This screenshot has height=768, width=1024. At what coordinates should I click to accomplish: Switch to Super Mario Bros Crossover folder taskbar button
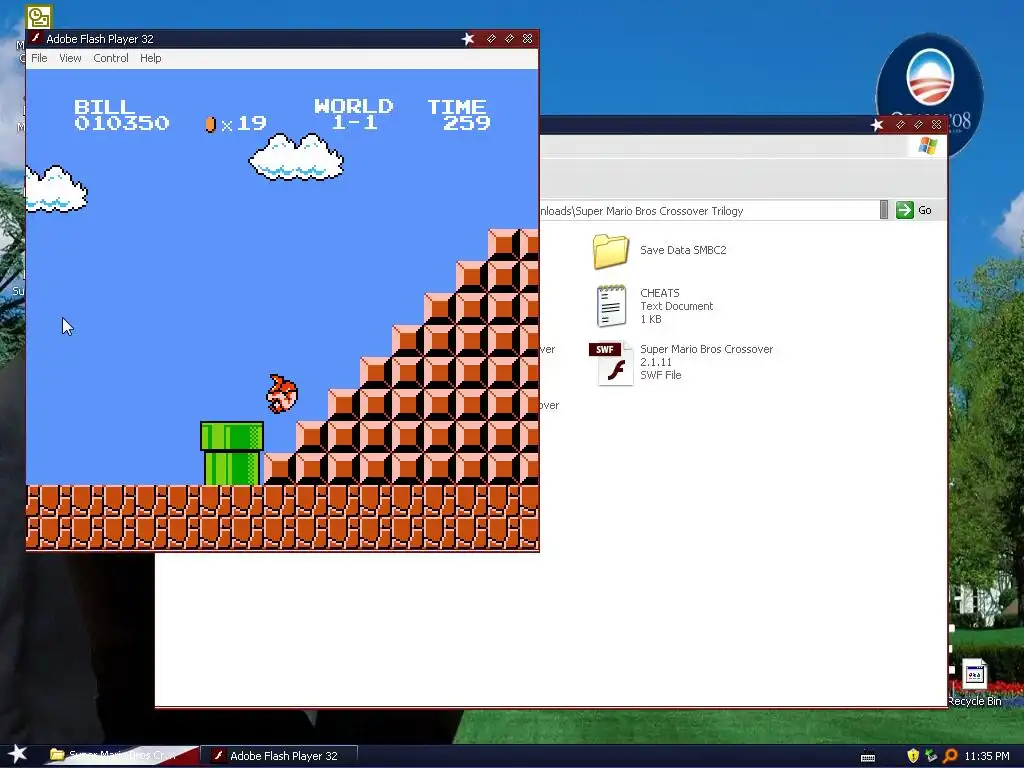(x=121, y=756)
